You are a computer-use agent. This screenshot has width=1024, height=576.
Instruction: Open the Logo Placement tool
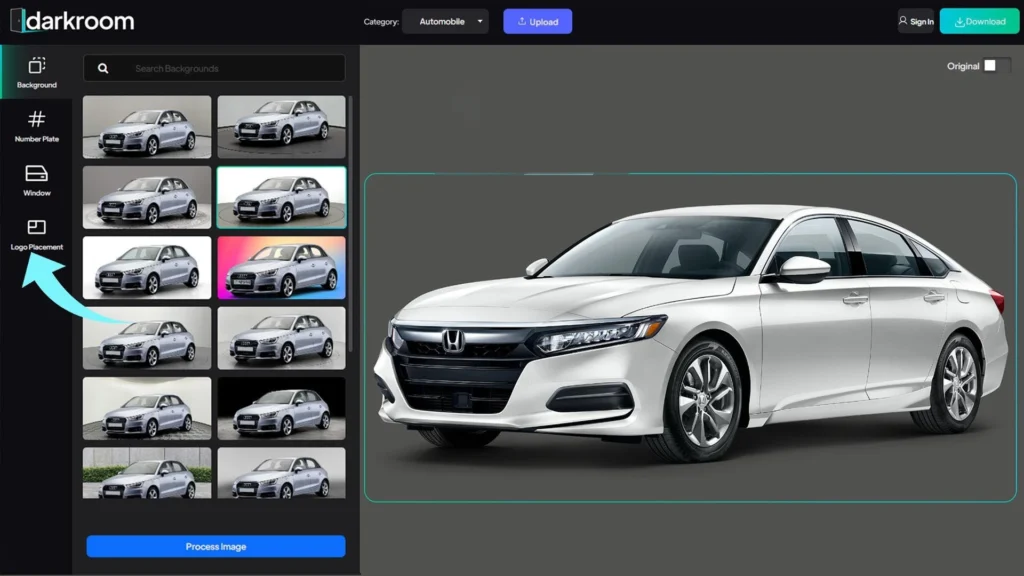[37, 235]
